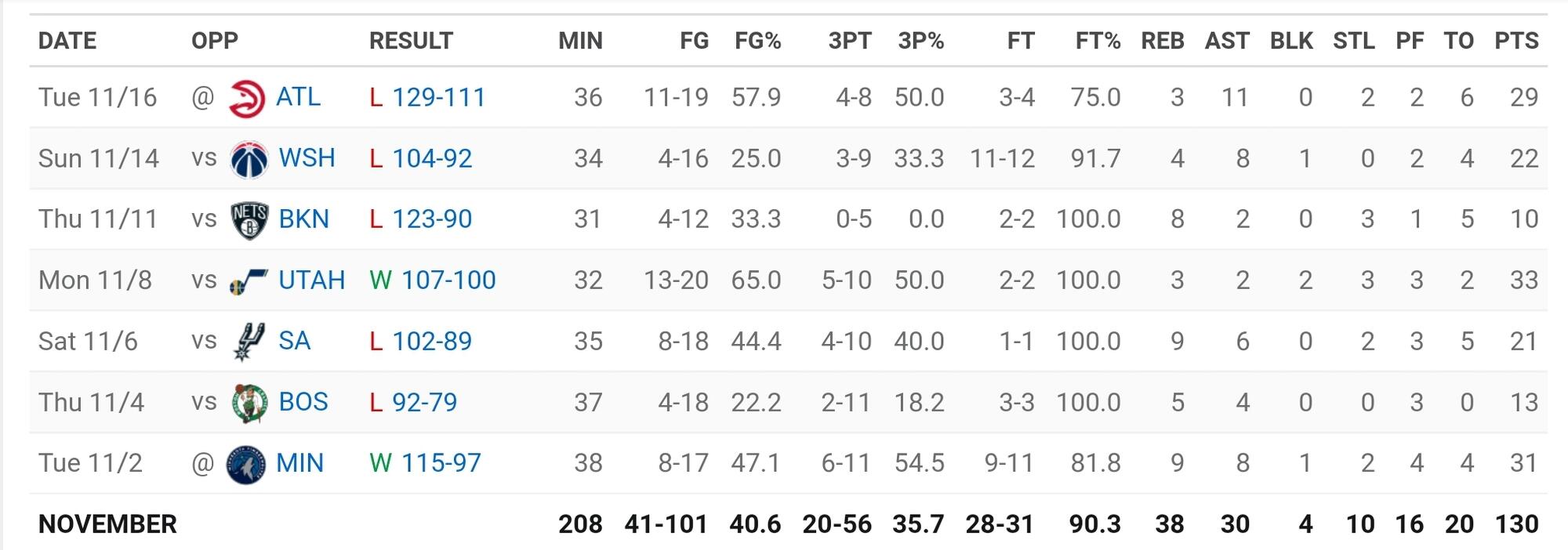View the 104-92 game result
1568x550 pixels.
pos(432,158)
